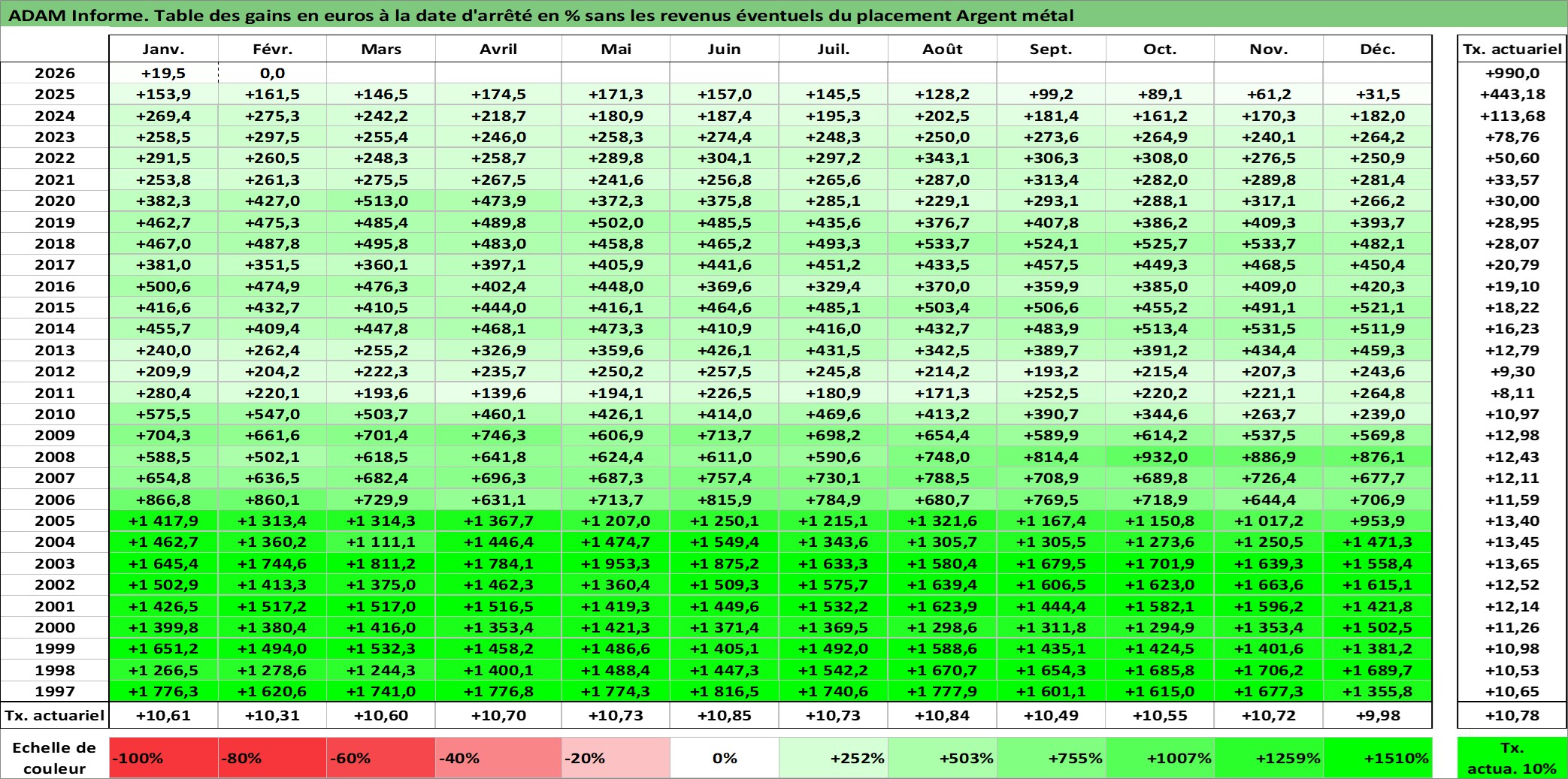This screenshot has height=779, width=1568.
Task: Select the +1 816,5 value for Juin 1997
Action: pos(725,691)
